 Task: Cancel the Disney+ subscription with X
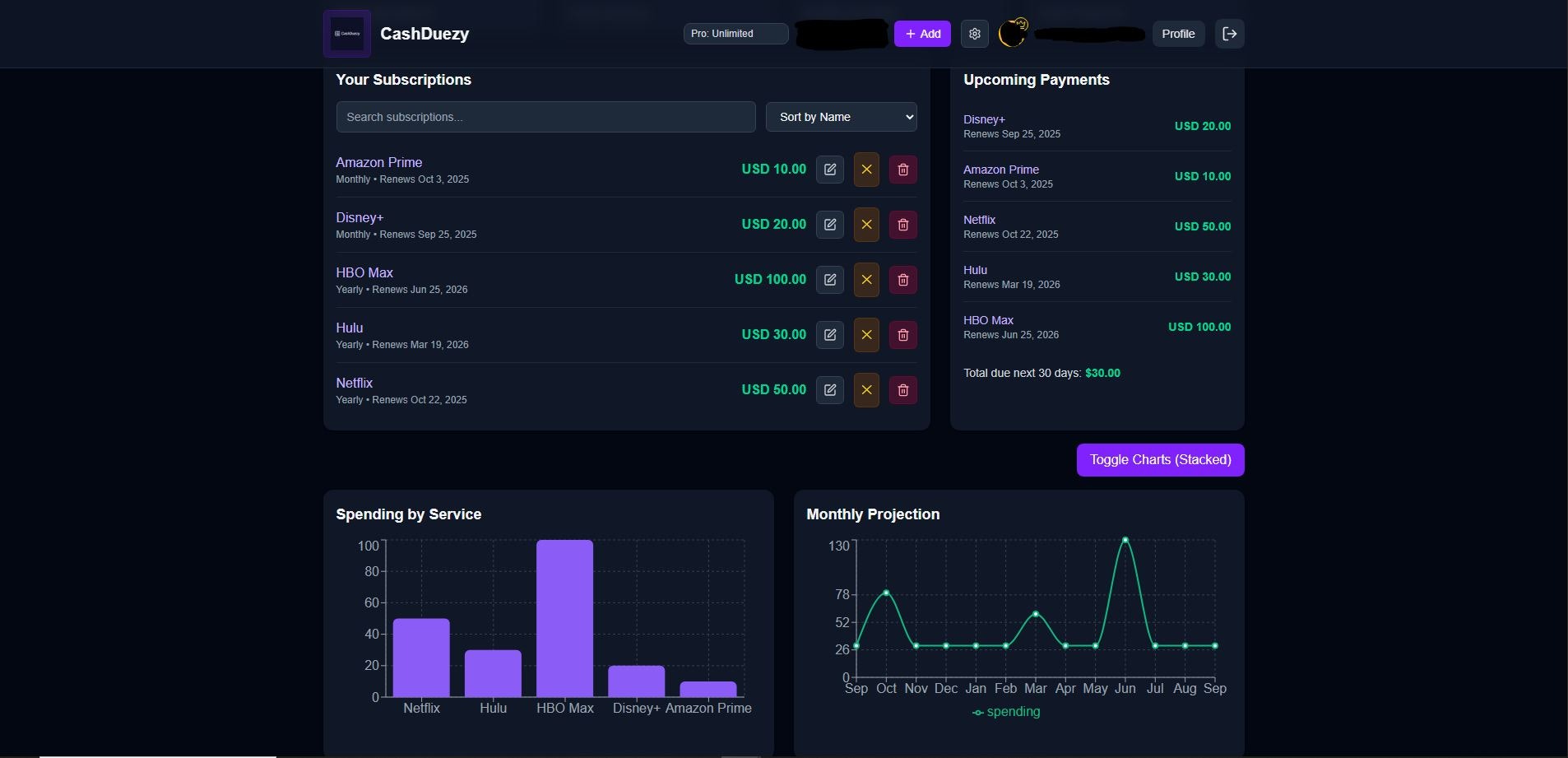click(866, 225)
